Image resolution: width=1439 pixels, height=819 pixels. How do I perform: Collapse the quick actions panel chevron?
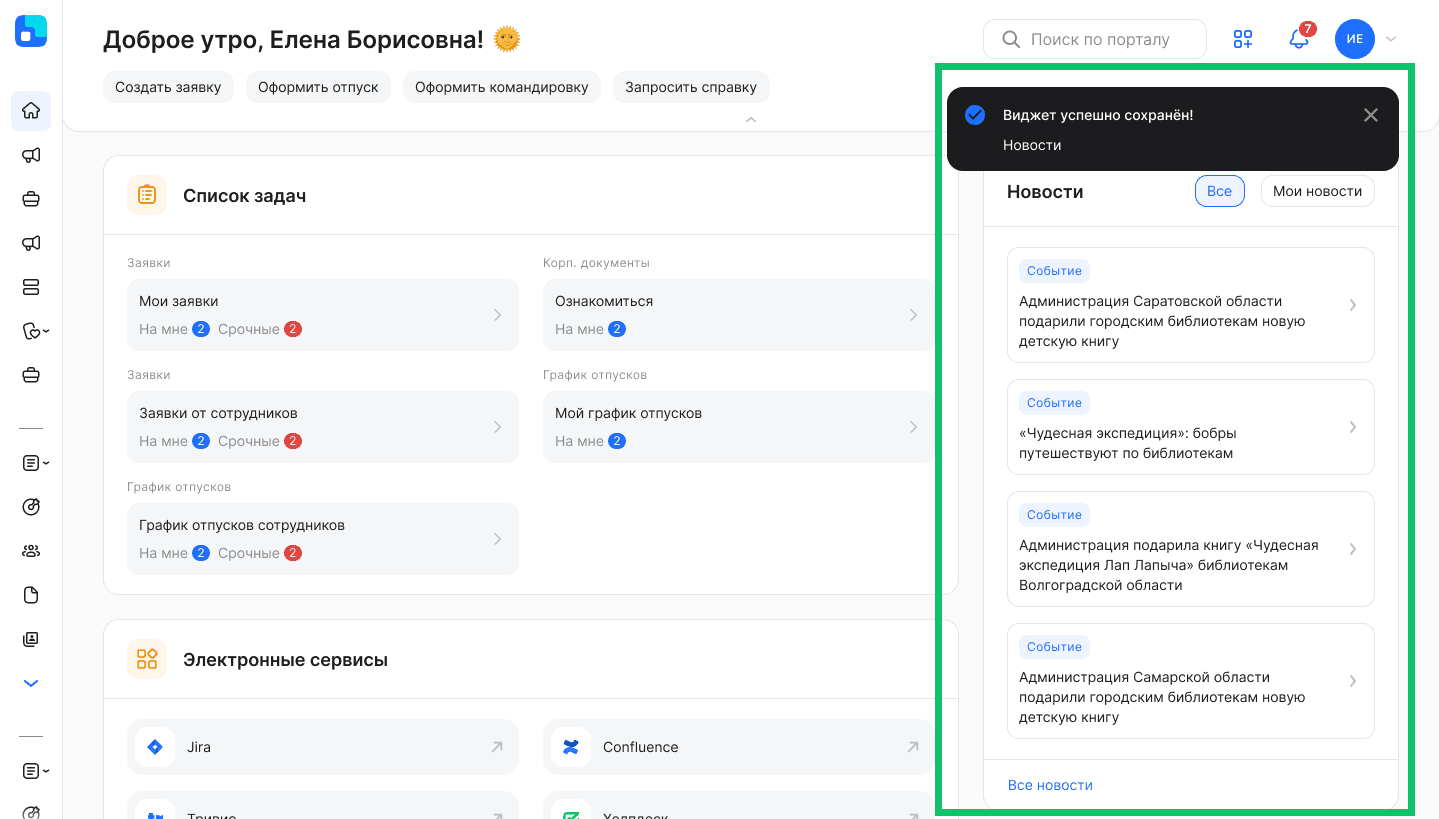point(750,119)
